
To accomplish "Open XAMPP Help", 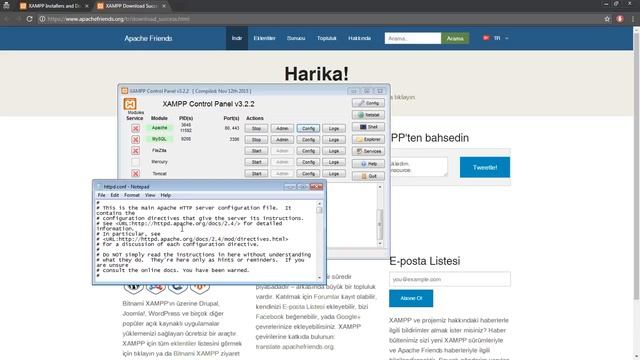I will click(x=368, y=164).
